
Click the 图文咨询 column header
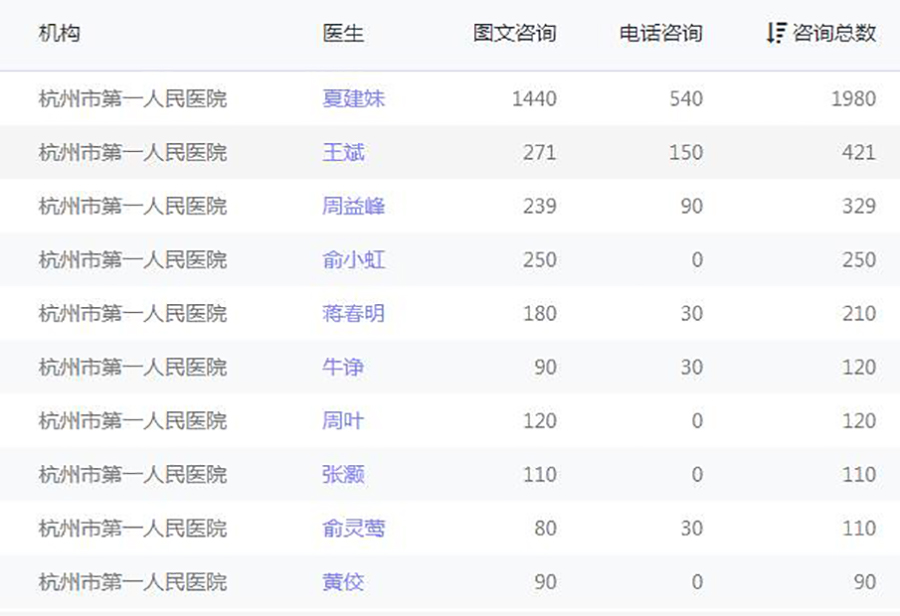[x=514, y=33]
